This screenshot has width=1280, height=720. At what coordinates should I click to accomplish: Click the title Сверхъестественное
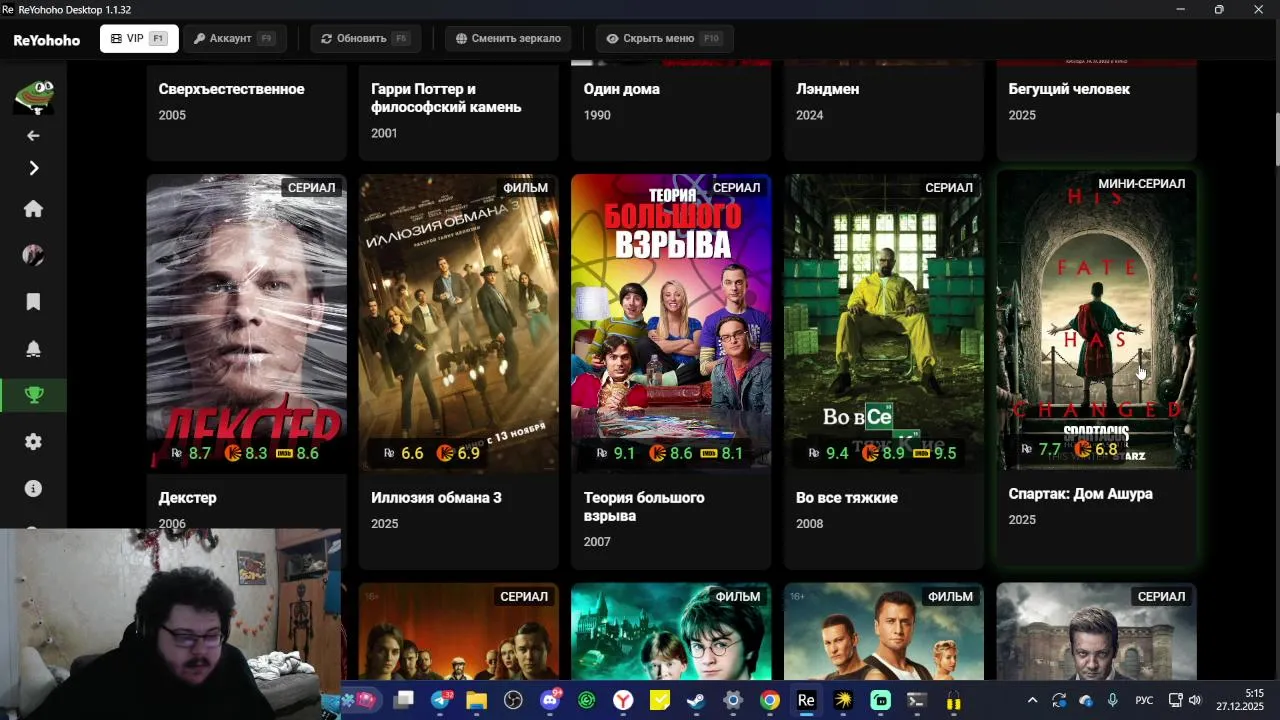231,89
